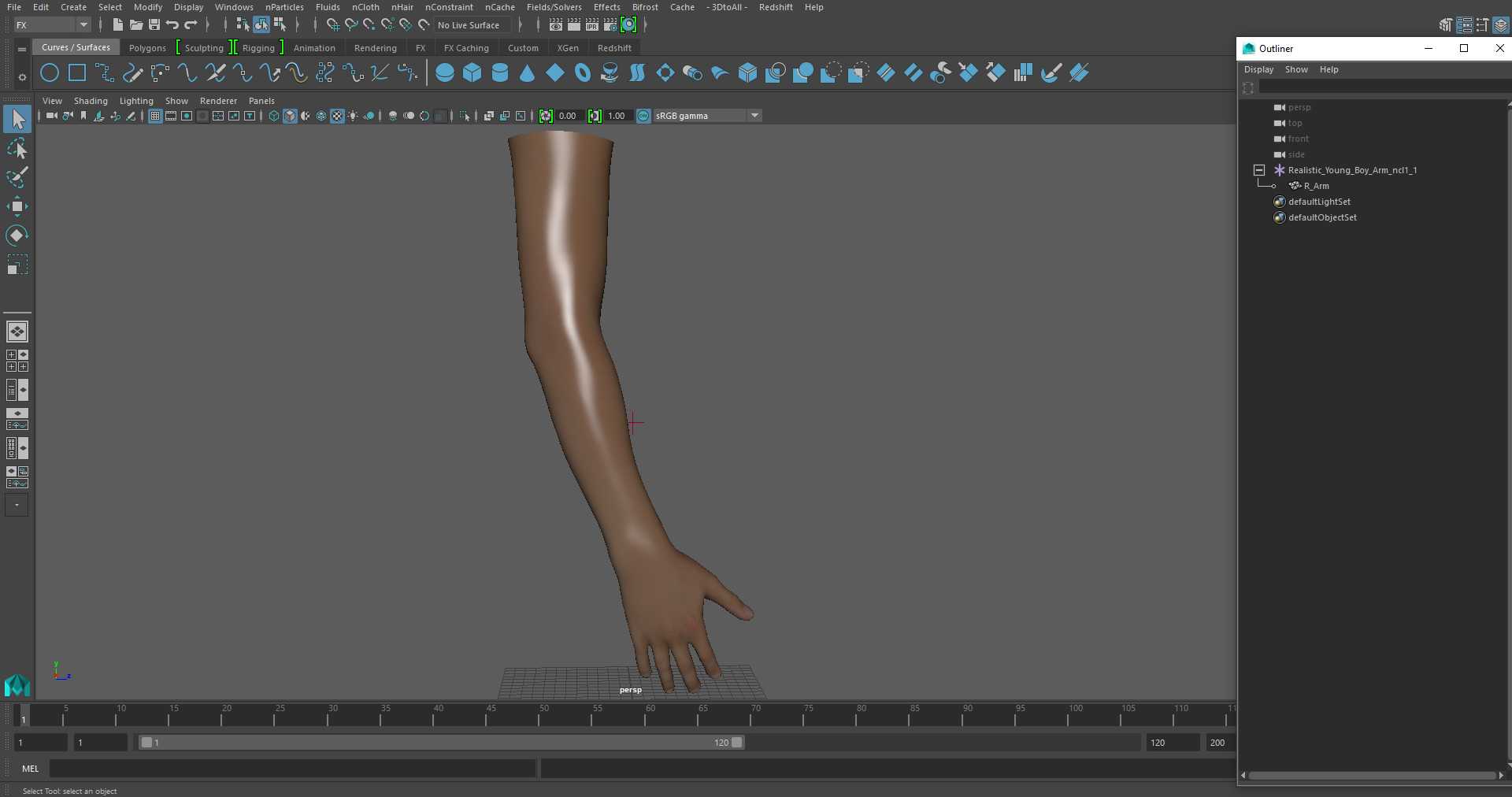Select the persp camera in Outliner
This screenshot has width=1512, height=797.
tap(1299, 108)
